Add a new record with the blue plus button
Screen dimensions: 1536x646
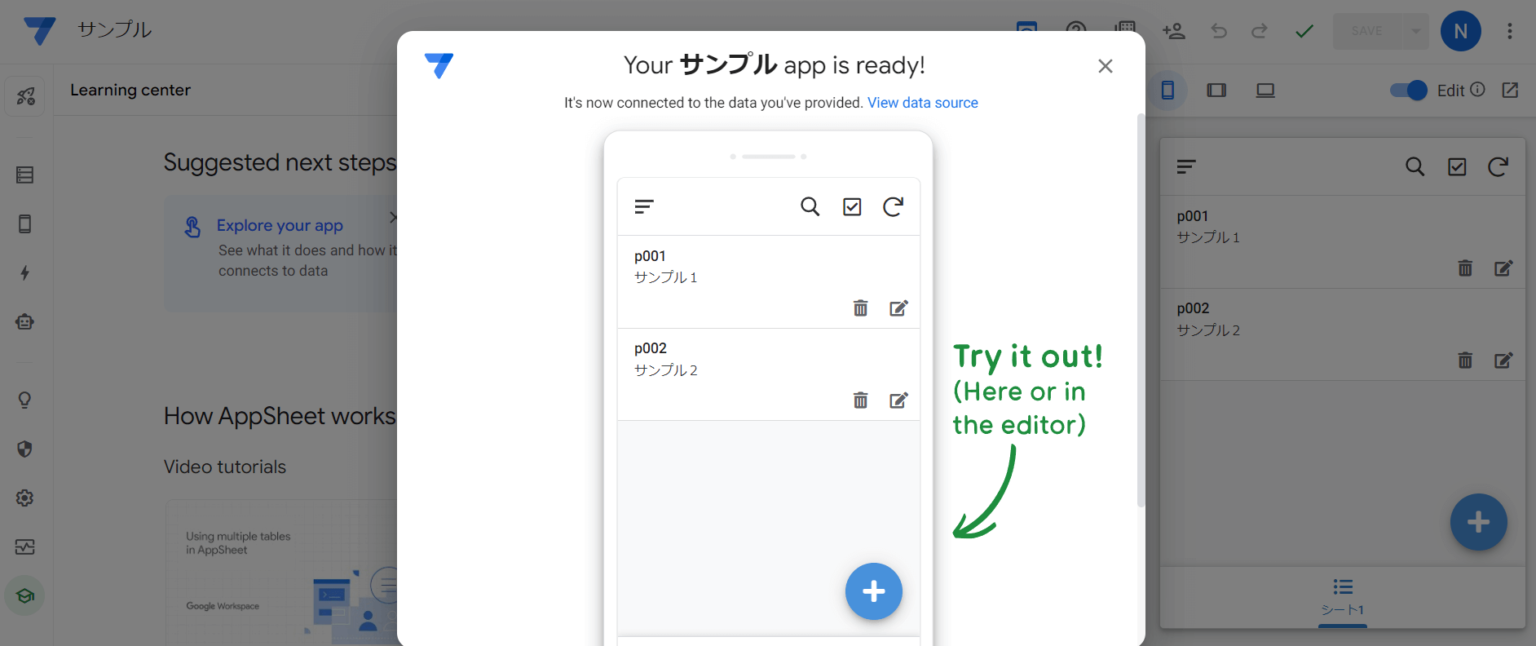pos(874,591)
